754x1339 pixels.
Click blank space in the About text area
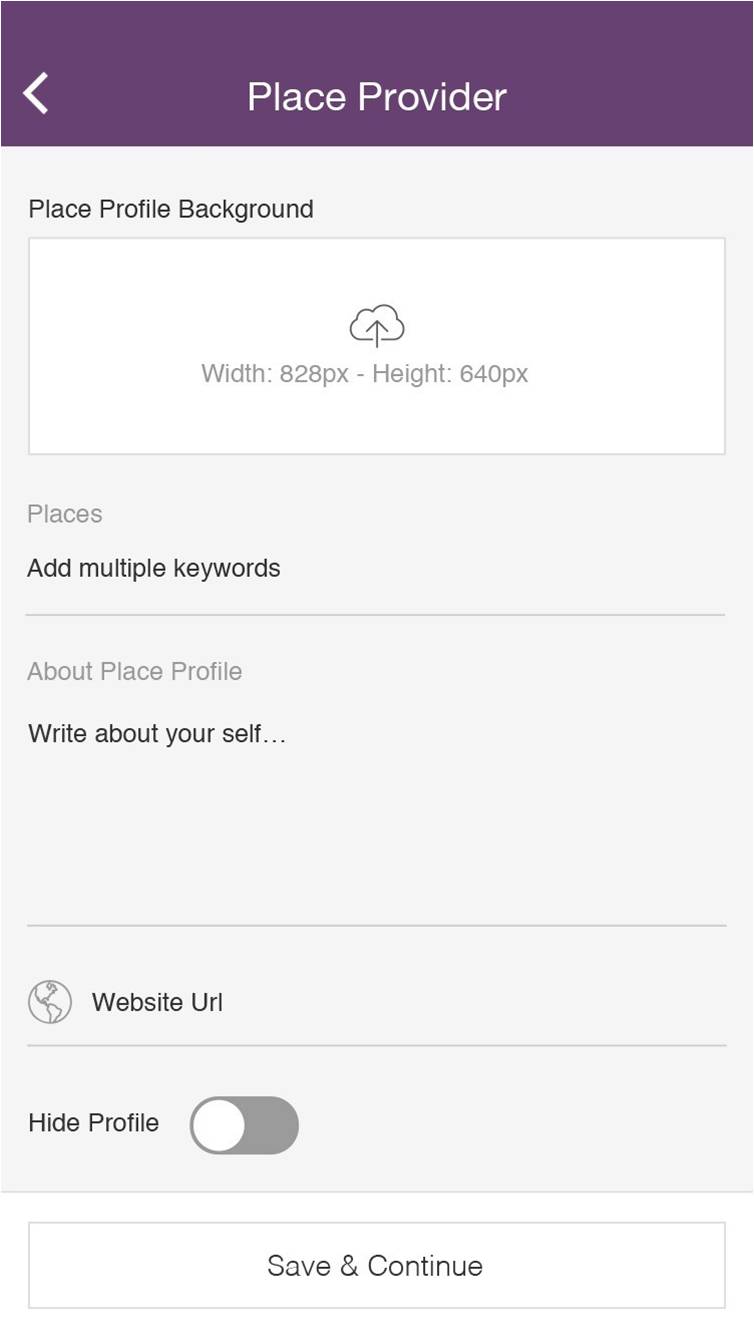377,840
